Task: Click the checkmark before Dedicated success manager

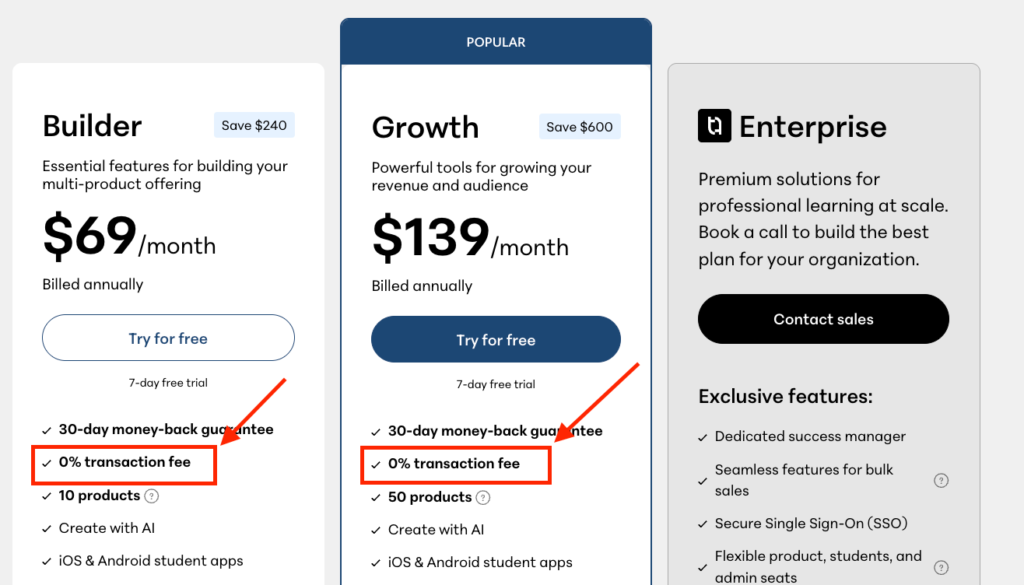Action: click(703, 436)
